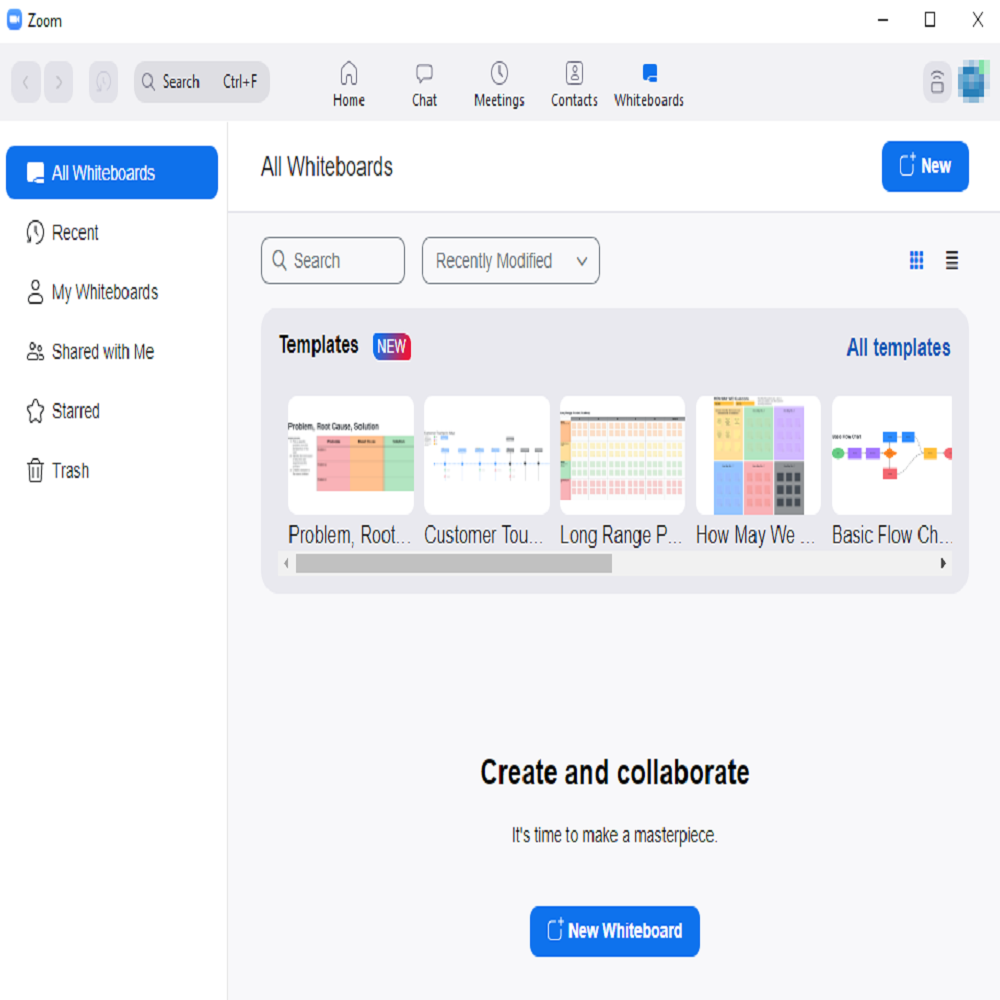Switch to grid view icon
Viewport: 1000px width, 1000px height.
916,261
